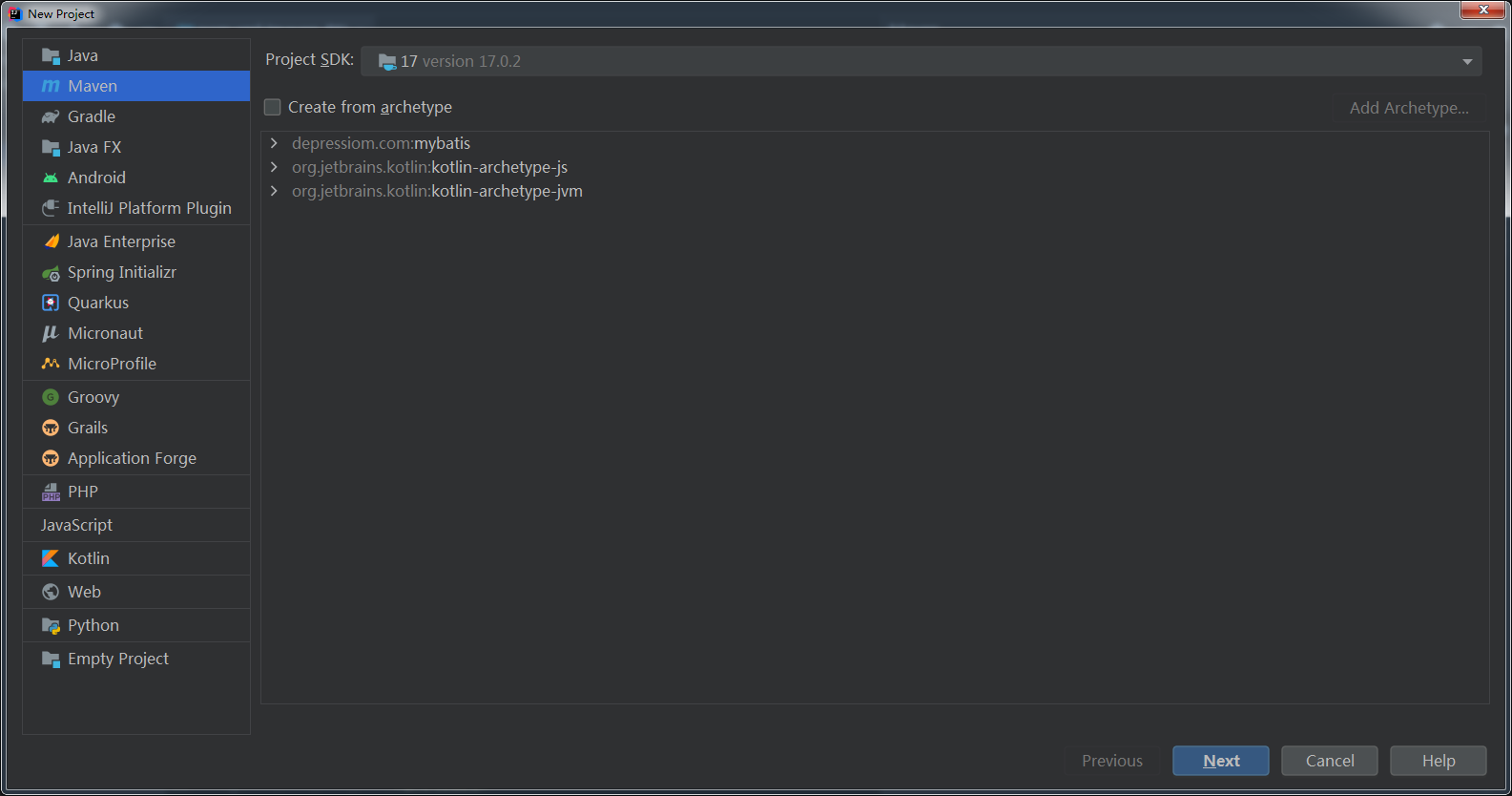
Task: Expand the kotlin-archetype-js node
Action: point(274,167)
